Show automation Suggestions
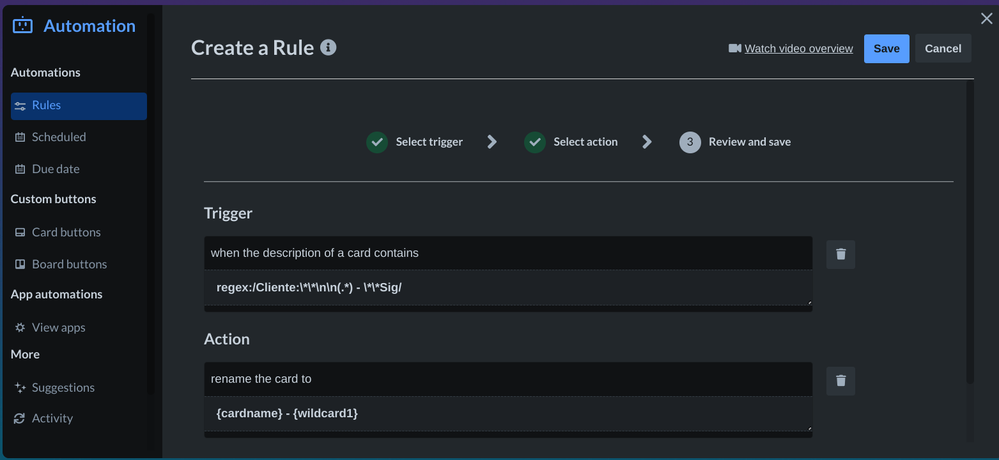This screenshot has height=460, width=999. (63, 387)
